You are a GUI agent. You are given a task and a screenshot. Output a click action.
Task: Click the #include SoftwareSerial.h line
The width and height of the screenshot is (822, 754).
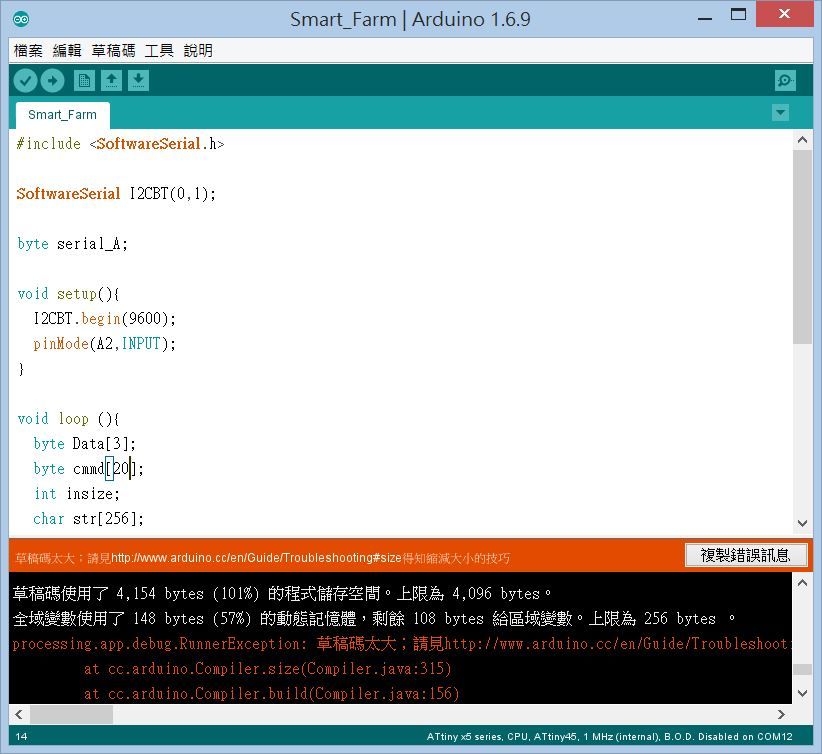point(121,144)
